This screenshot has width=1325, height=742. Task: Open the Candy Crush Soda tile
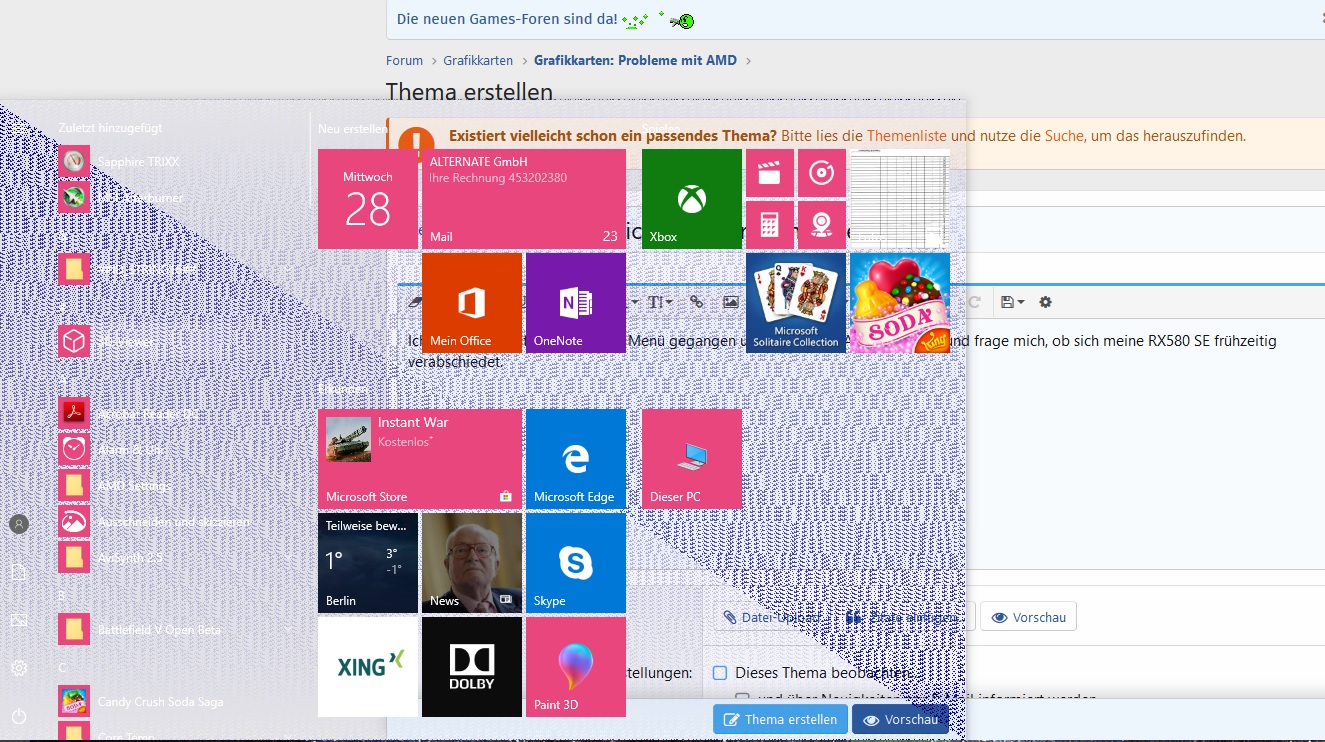click(x=900, y=303)
